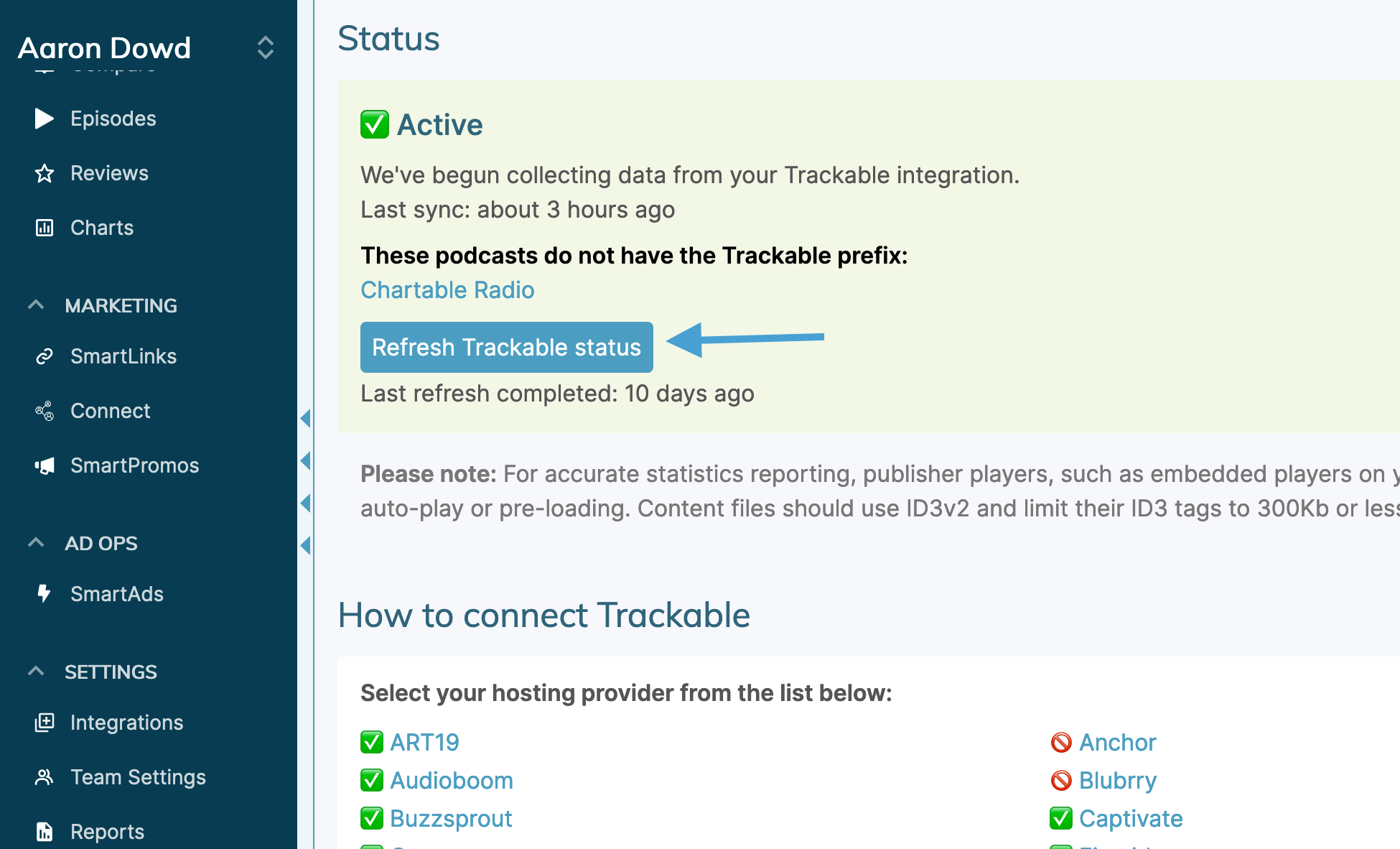The image size is (1400, 849).
Task: Collapse the AD OPS sidebar section
Action: [36, 543]
